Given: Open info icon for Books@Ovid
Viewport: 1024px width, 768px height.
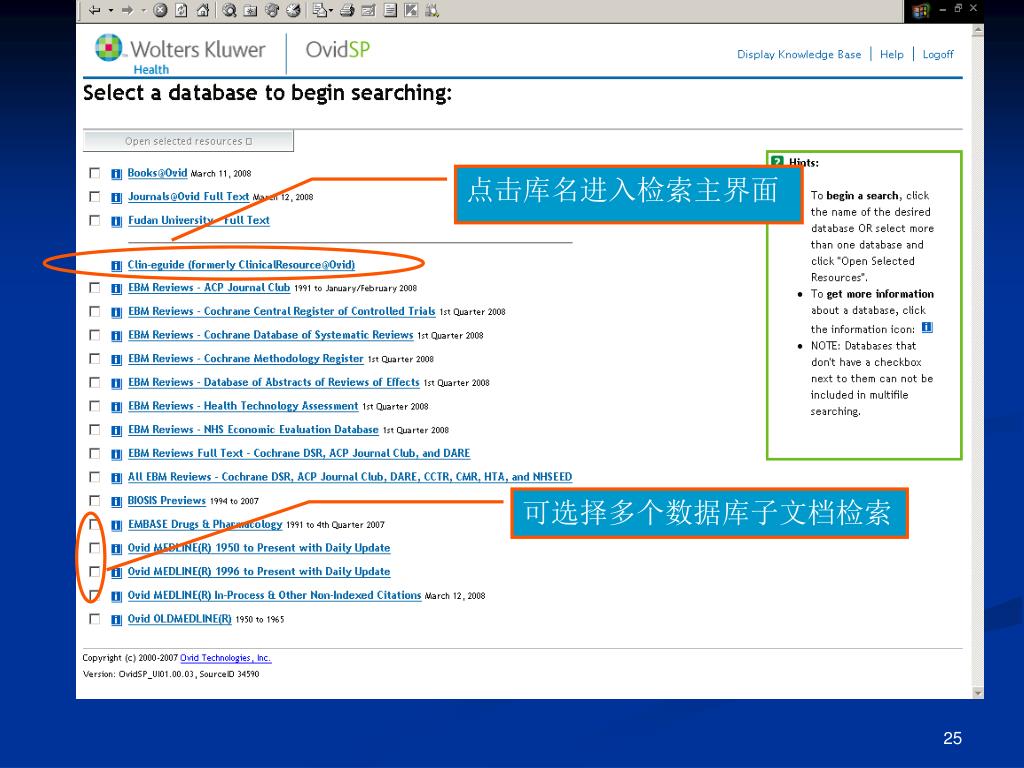Looking at the screenshot, I should click(x=116, y=174).
